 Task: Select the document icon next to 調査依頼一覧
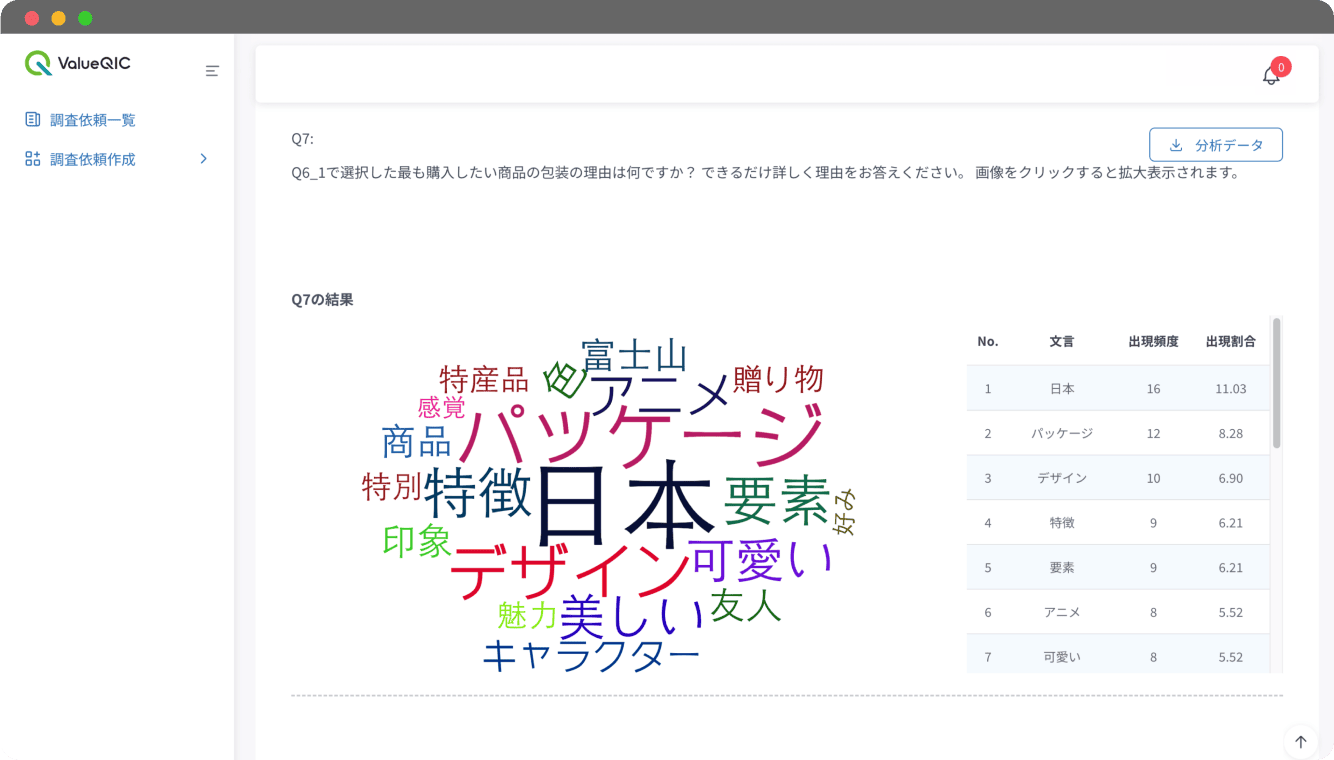point(32,119)
